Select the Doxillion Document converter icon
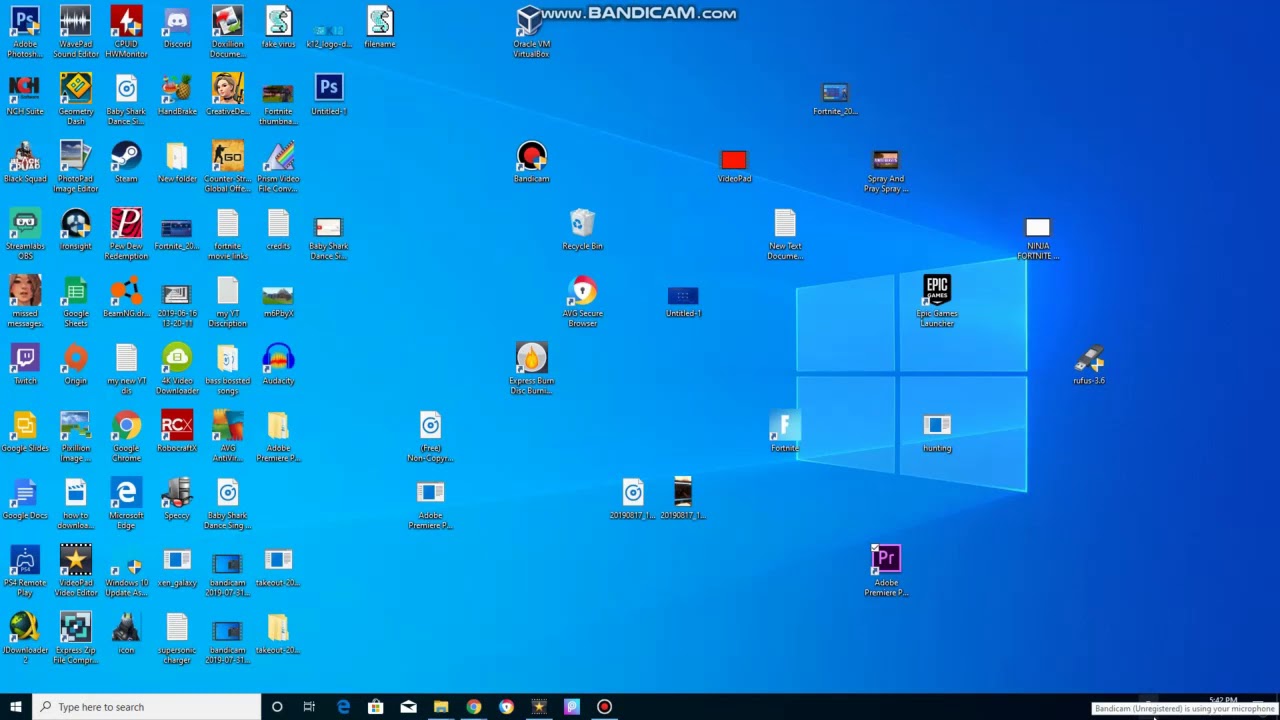Image resolution: width=1280 pixels, height=720 pixels. (227, 31)
